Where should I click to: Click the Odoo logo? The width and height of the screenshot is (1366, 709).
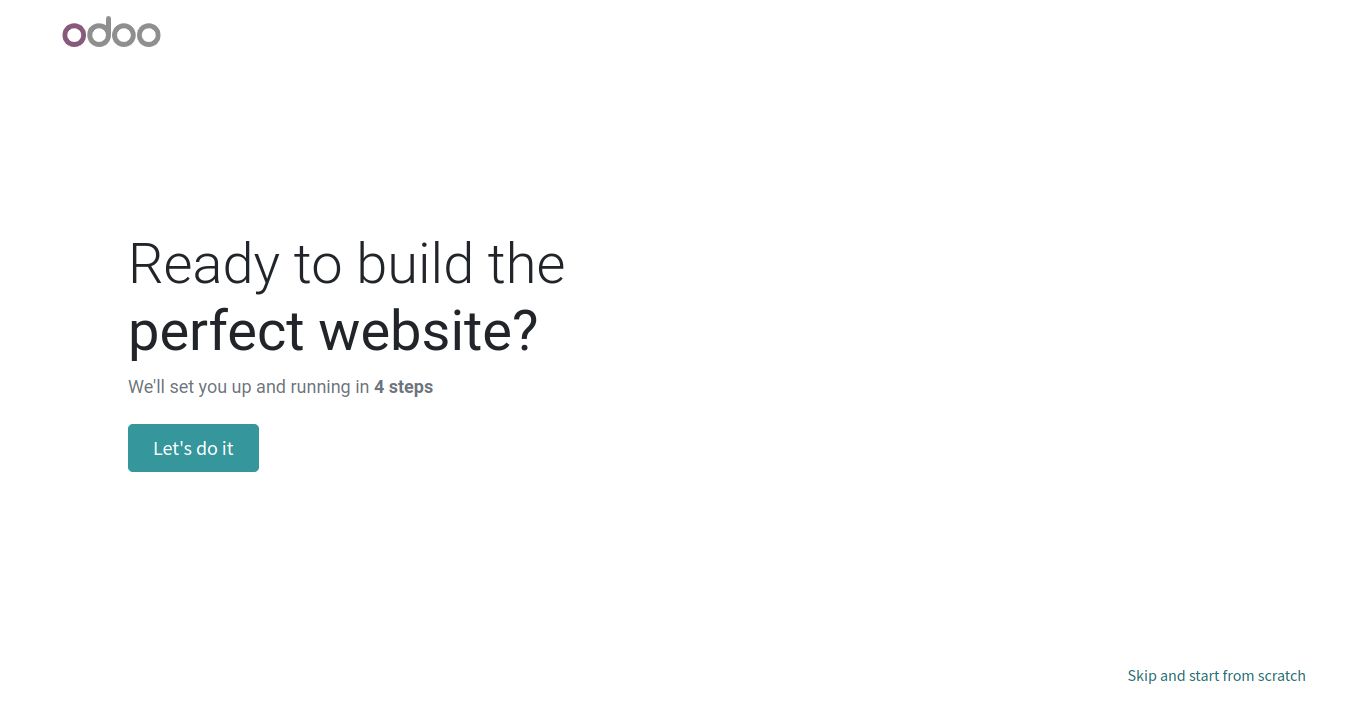click(x=111, y=32)
